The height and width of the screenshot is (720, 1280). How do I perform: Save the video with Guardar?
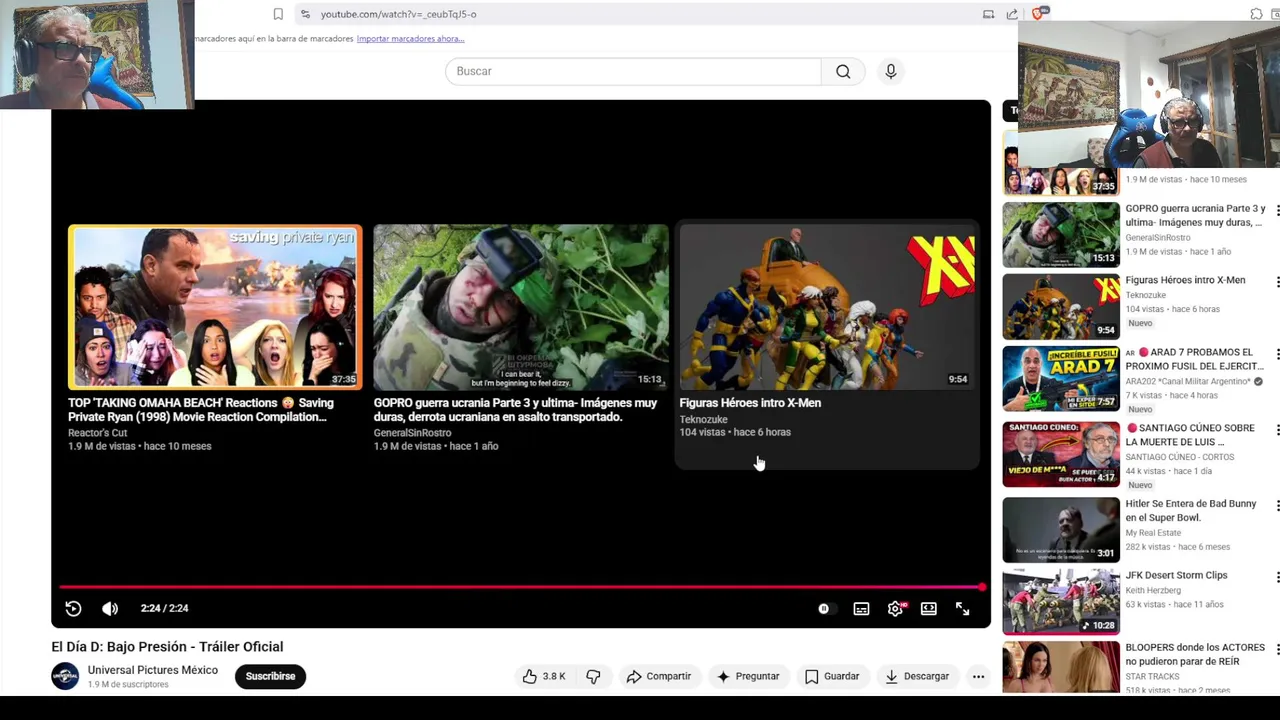(832, 676)
